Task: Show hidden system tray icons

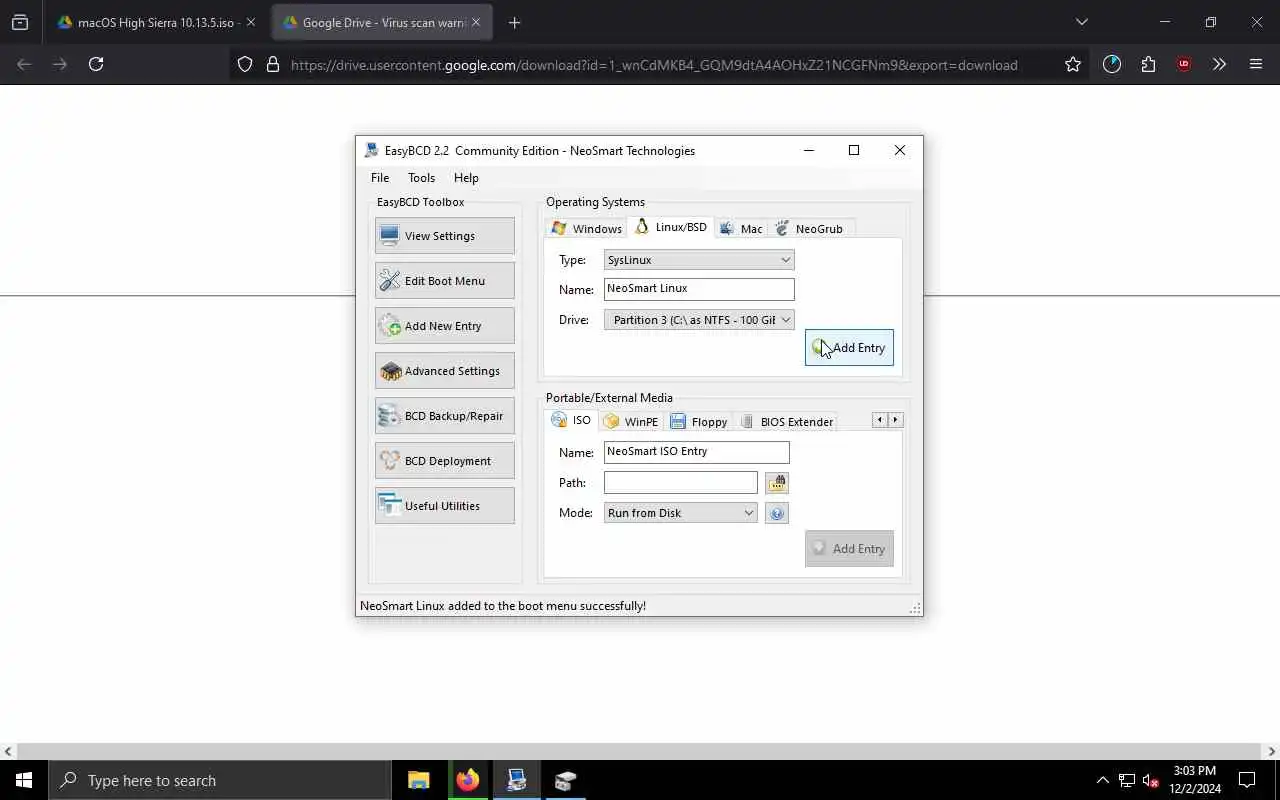Action: pos(1102,781)
